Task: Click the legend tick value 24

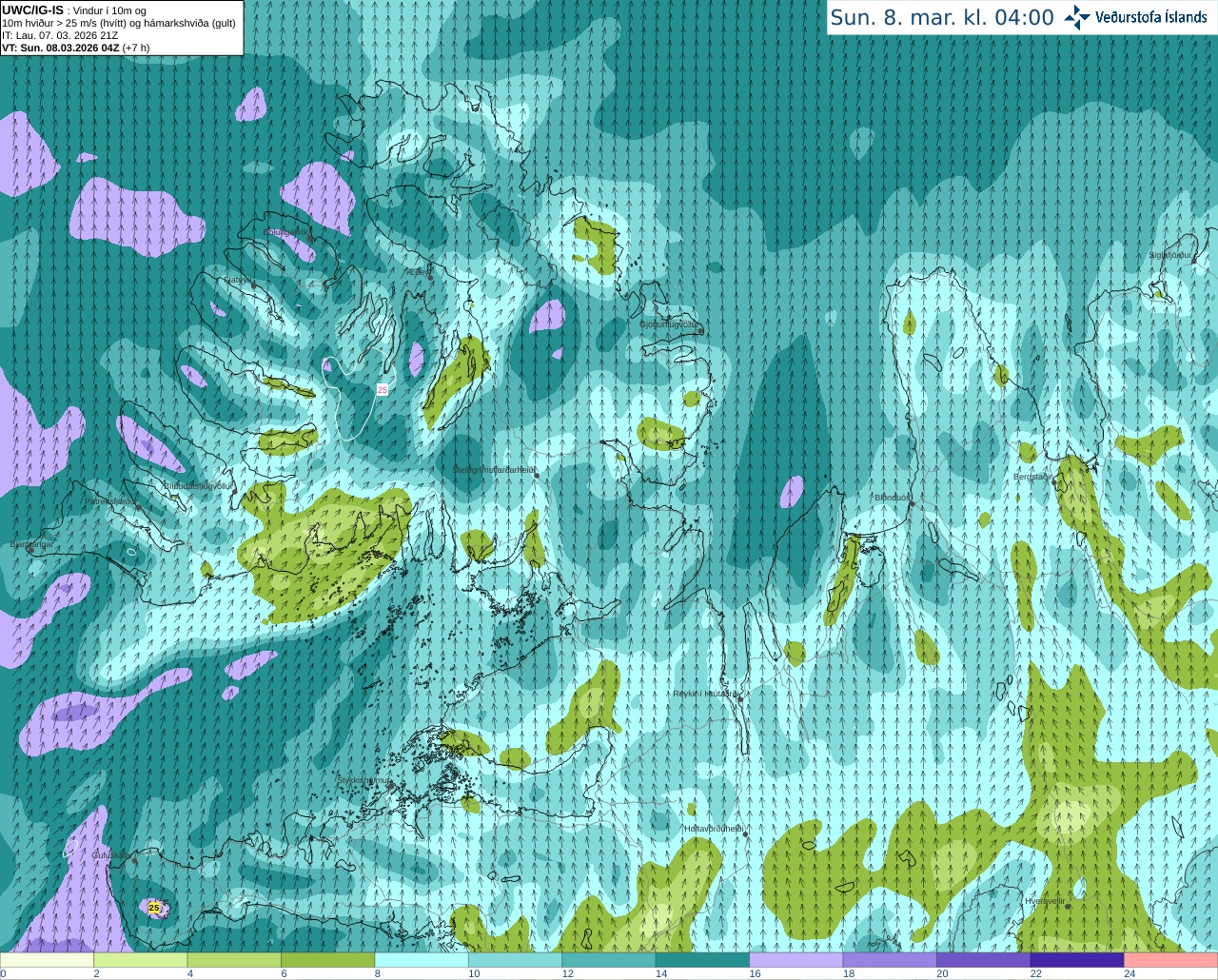Action: pos(1130,973)
